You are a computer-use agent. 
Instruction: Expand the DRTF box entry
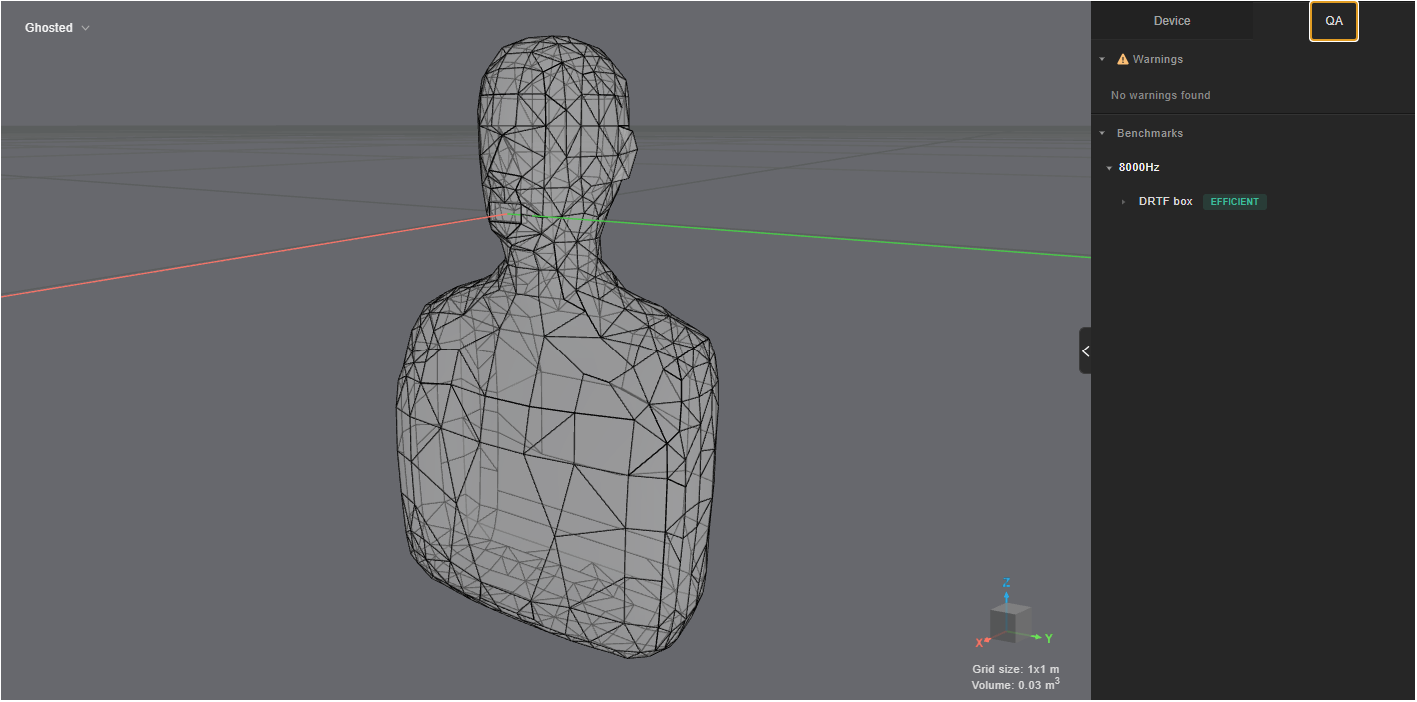point(1123,202)
